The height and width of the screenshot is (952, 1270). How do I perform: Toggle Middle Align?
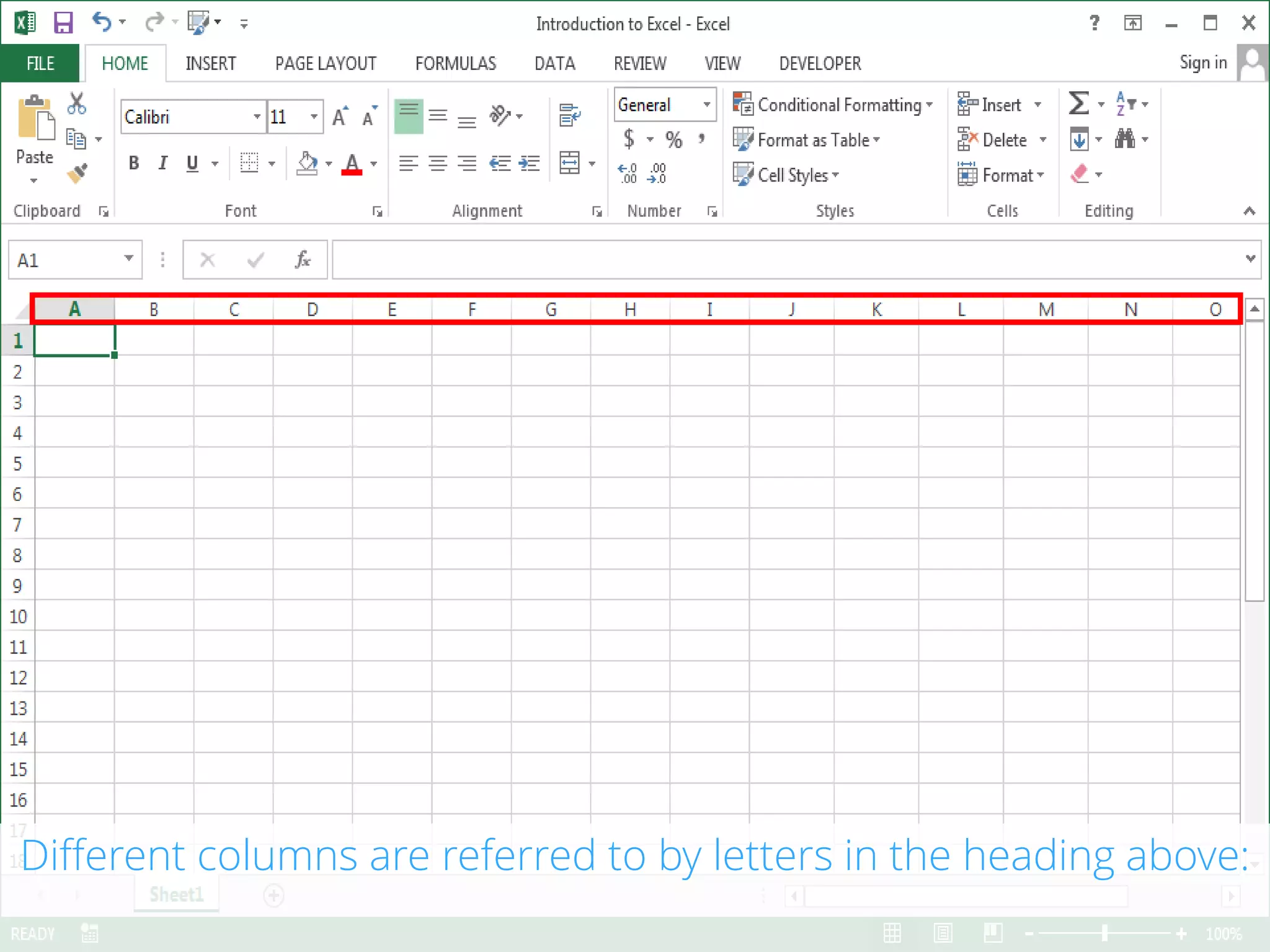(x=438, y=116)
